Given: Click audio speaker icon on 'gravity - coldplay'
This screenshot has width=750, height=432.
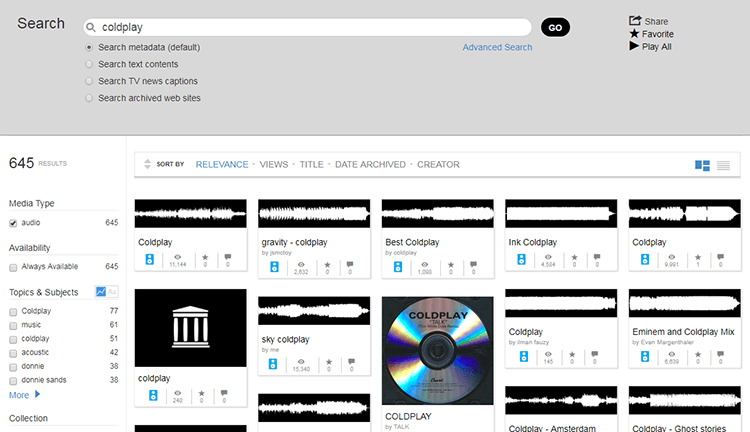Looking at the screenshot, I should click(x=274, y=267).
